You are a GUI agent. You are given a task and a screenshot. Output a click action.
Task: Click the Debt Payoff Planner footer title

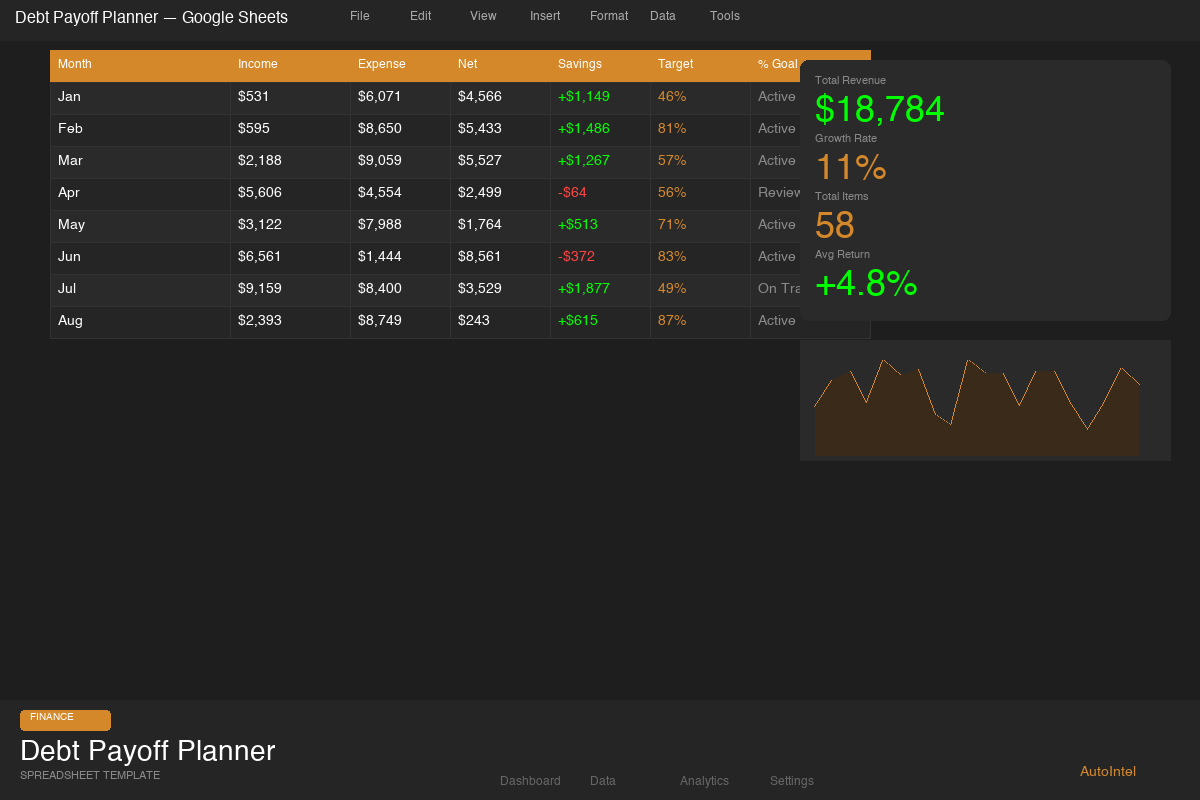148,751
